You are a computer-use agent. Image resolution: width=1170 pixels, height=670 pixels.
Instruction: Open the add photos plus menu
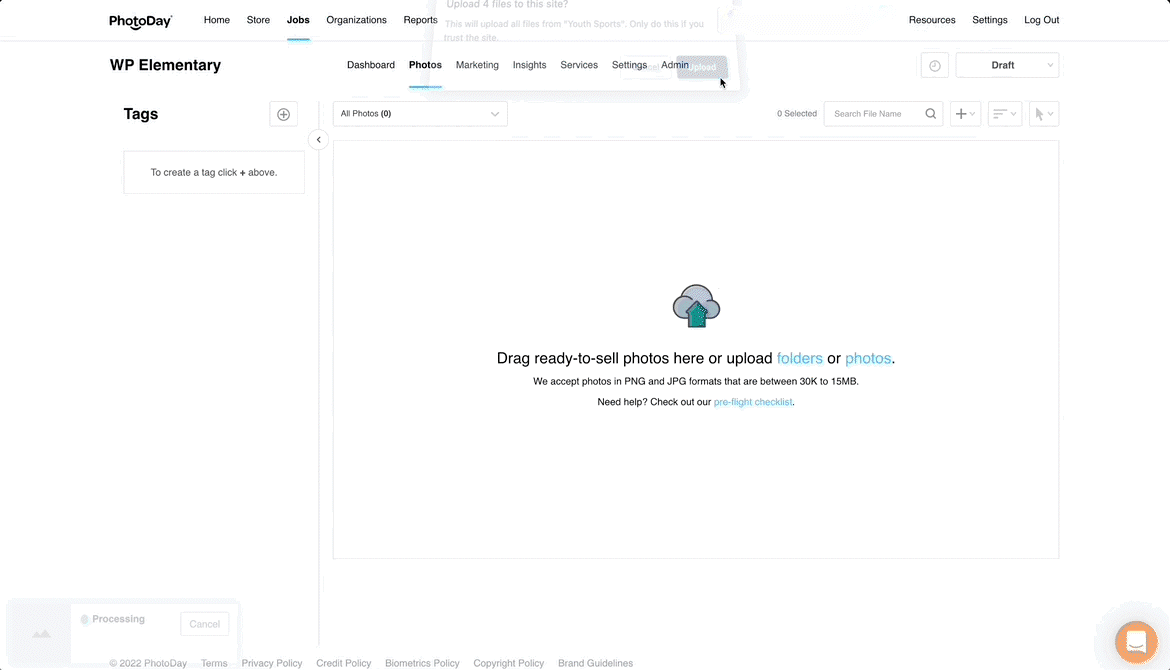[965, 114]
